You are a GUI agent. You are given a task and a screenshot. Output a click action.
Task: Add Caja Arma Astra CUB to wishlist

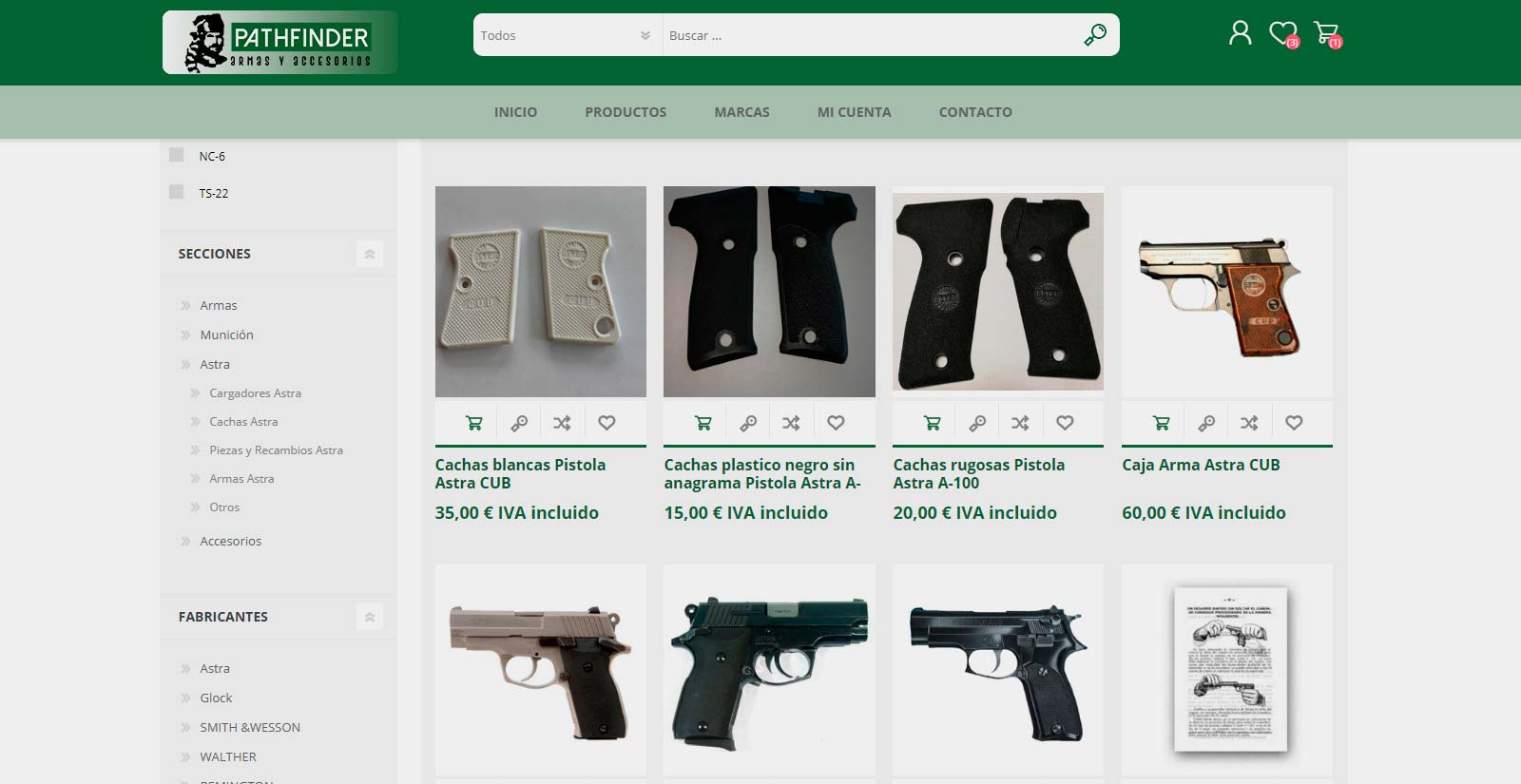[1294, 423]
